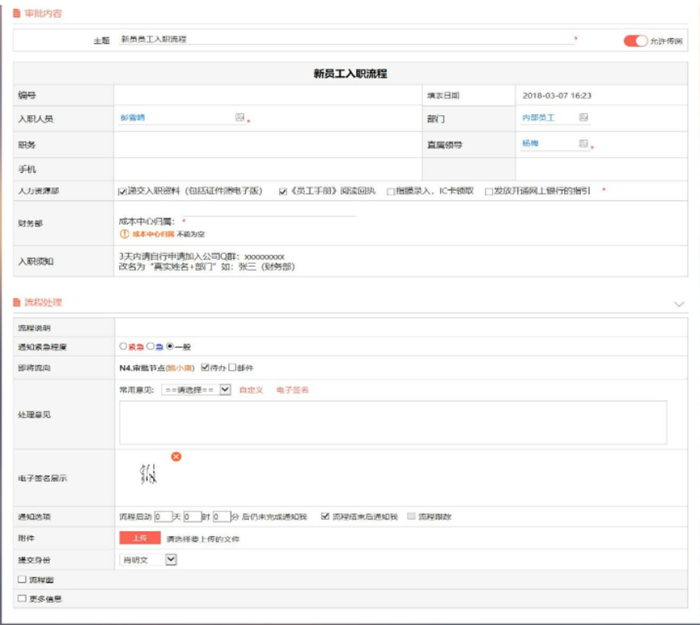Select the 紧急 urgency radio button
Viewport: 700px width, 625px height.
click(x=123, y=347)
